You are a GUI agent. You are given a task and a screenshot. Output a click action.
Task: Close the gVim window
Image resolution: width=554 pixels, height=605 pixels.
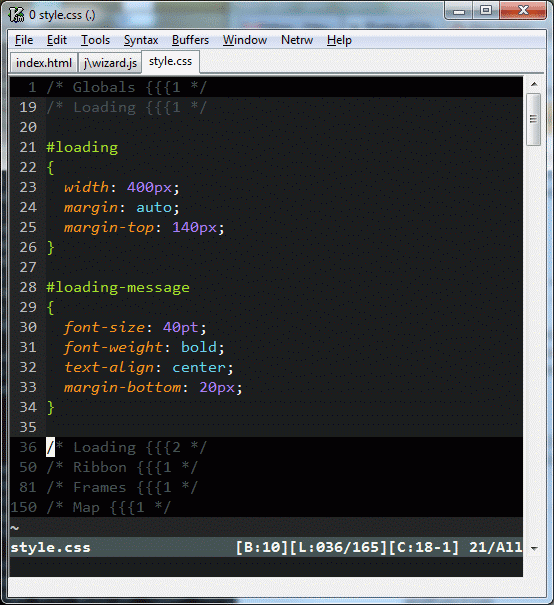(x=523, y=10)
